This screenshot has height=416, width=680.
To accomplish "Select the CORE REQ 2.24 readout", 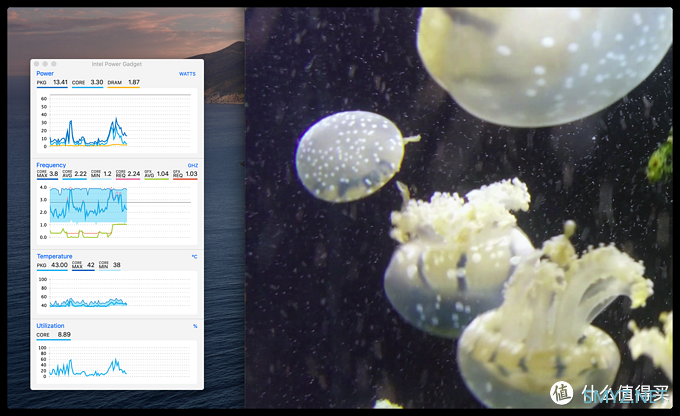I will (x=128, y=174).
